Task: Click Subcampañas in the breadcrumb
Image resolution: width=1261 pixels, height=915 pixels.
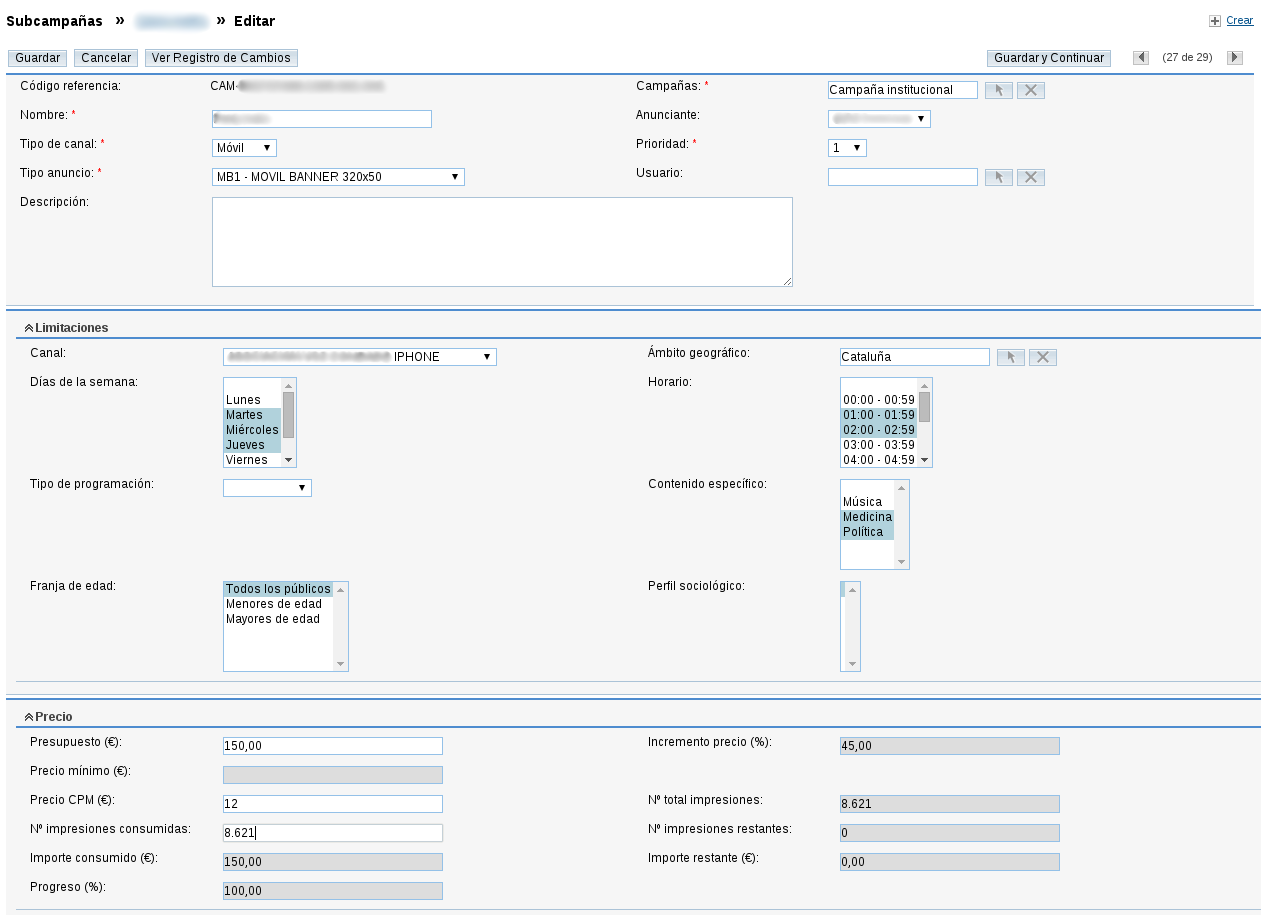Action: point(55,20)
